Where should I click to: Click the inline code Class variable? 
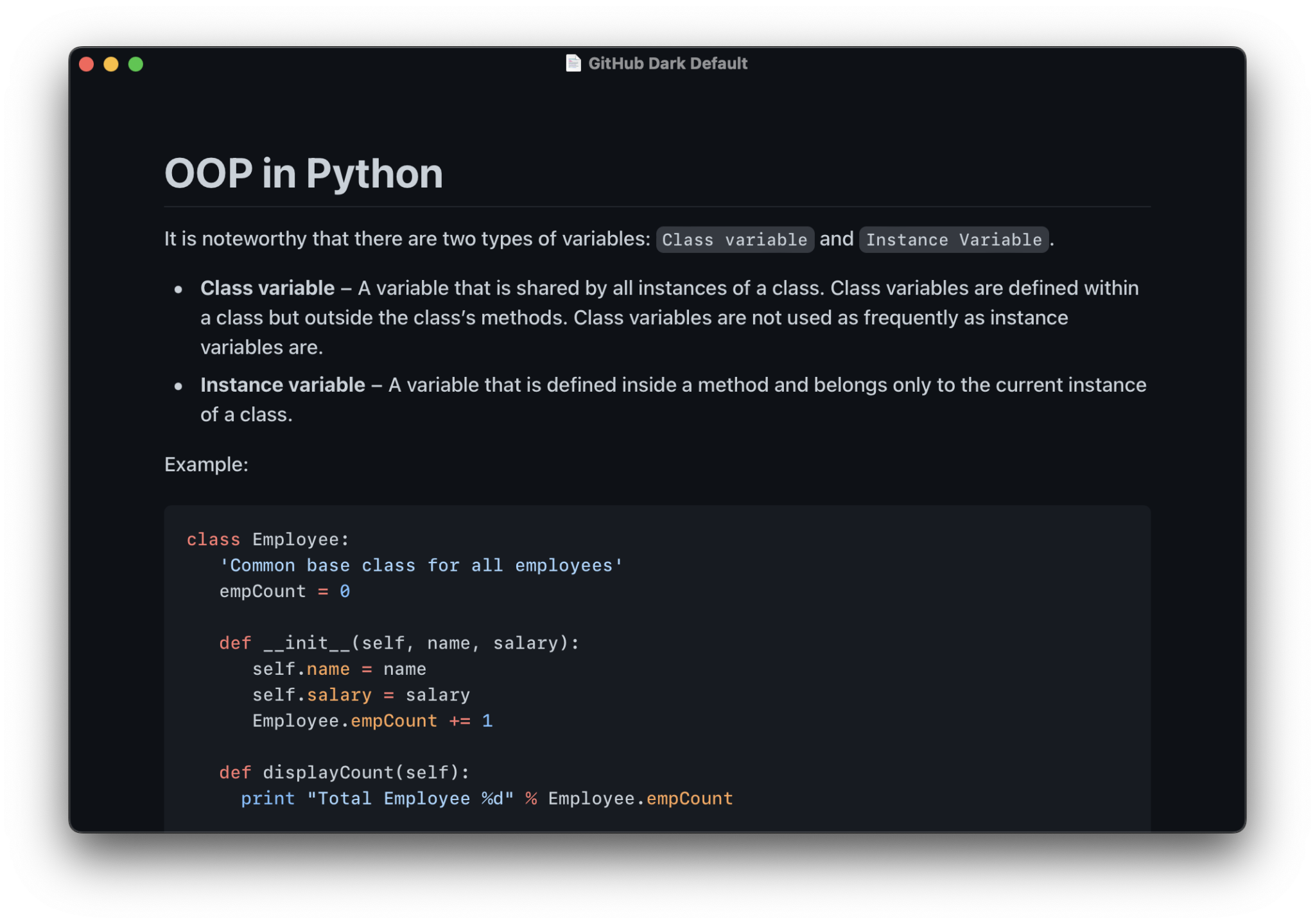(x=735, y=240)
